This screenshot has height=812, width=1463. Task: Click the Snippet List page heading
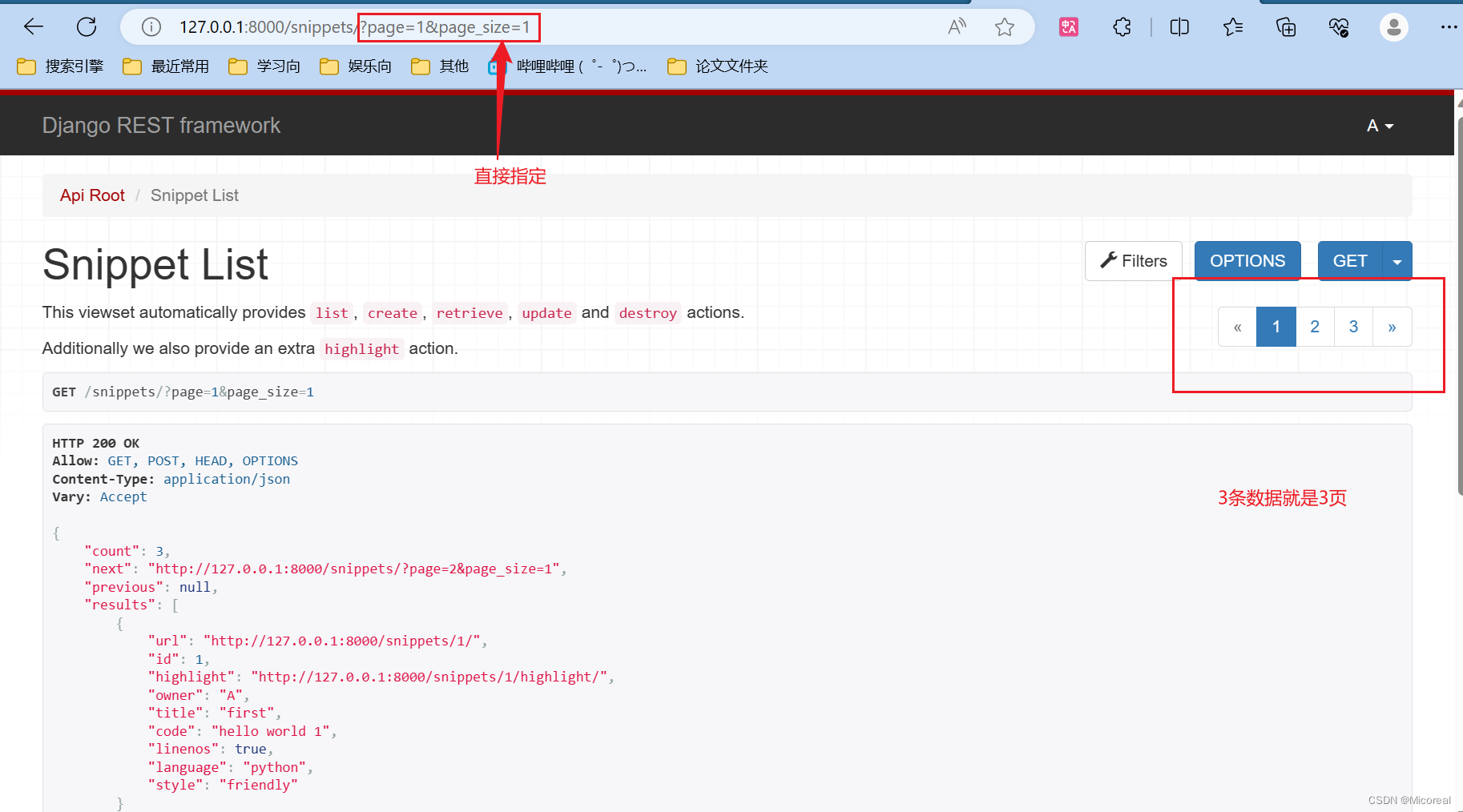155,264
